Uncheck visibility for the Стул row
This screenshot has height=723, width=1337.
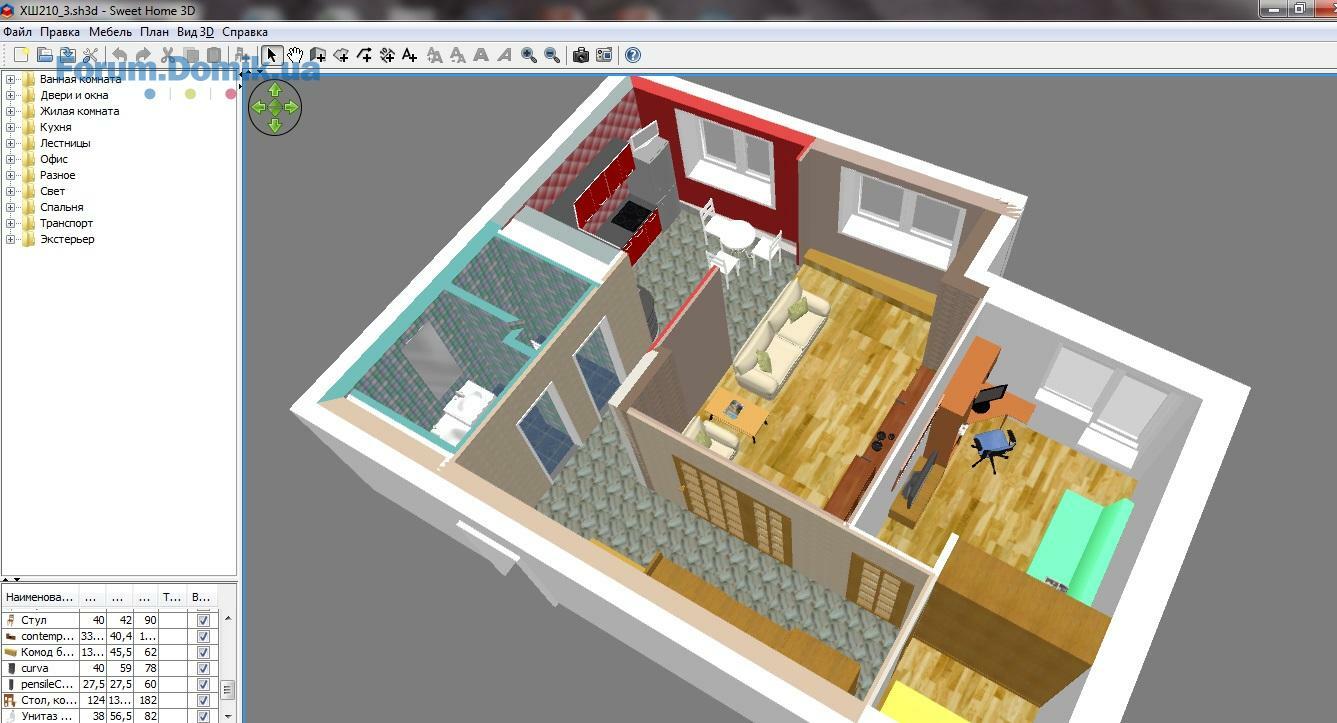pos(203,620)
